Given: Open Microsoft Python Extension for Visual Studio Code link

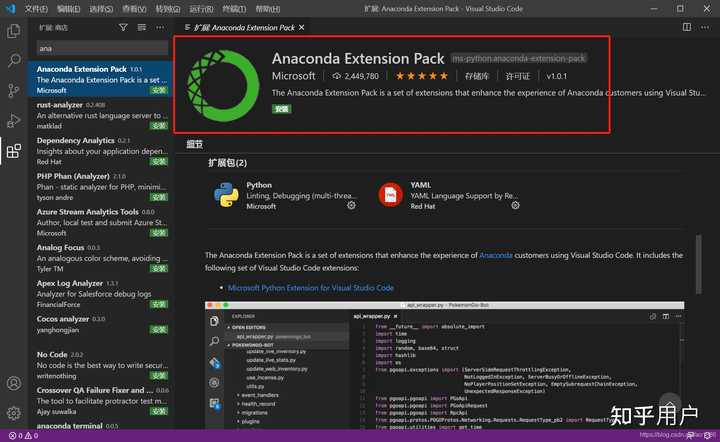Looking at the screenshot, I should coord(310,287).
